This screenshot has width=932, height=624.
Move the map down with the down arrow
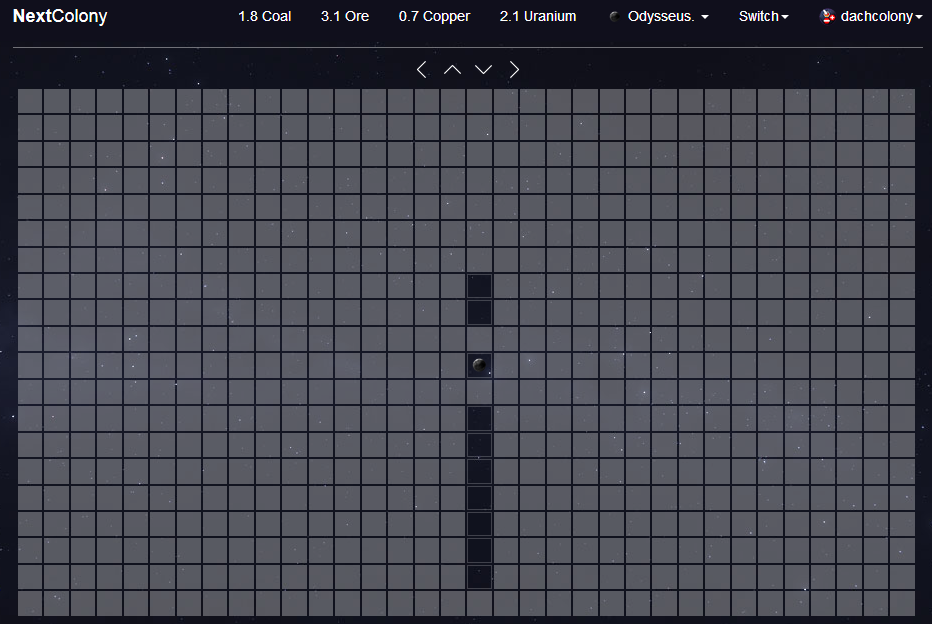click(x=483, y=70)
